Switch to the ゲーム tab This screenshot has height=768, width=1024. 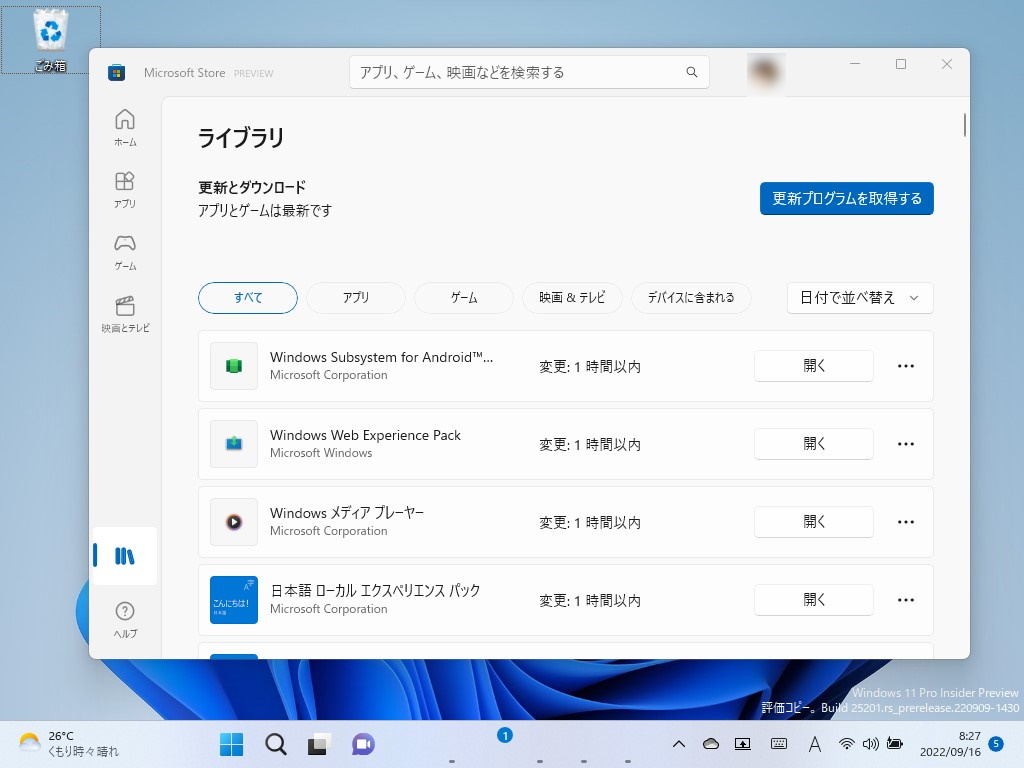[x=463, y=297]
